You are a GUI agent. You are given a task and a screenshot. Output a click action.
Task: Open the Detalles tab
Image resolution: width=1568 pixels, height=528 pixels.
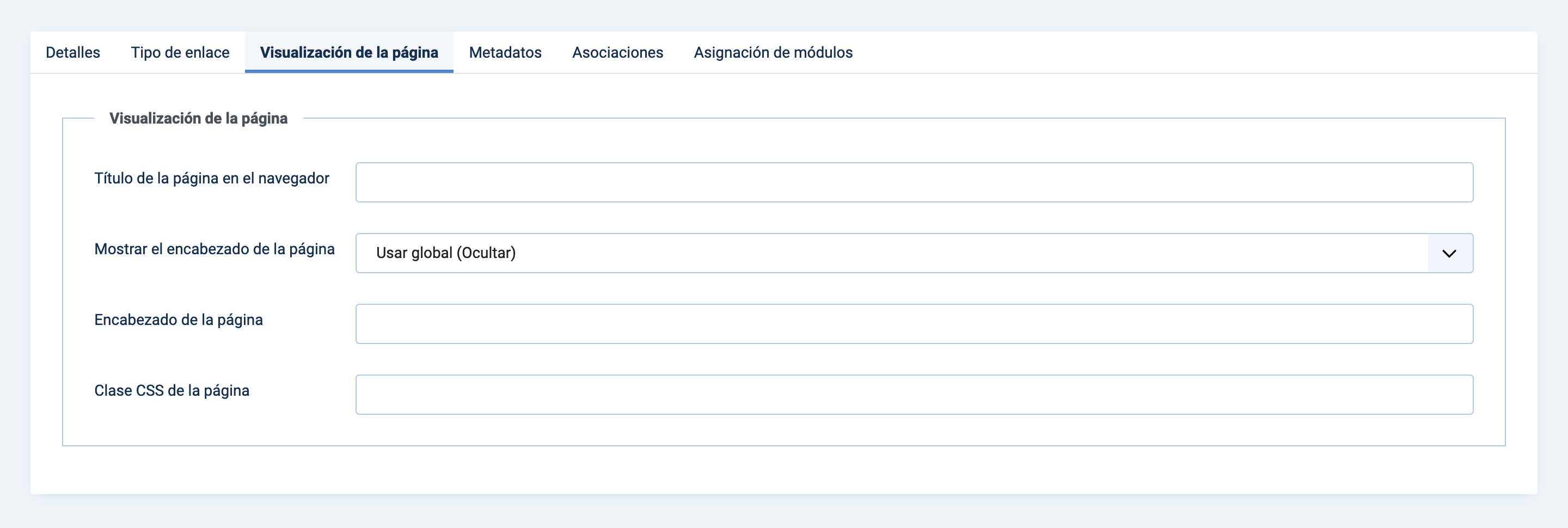tap(73, 53)
